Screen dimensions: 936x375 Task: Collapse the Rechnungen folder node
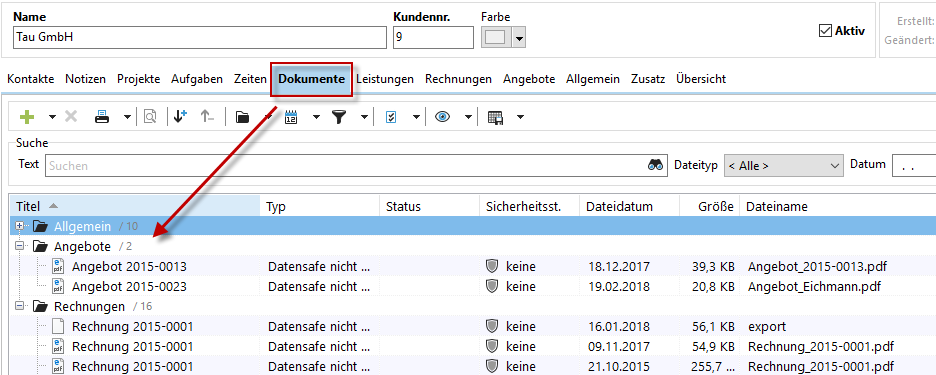[20, 306]
